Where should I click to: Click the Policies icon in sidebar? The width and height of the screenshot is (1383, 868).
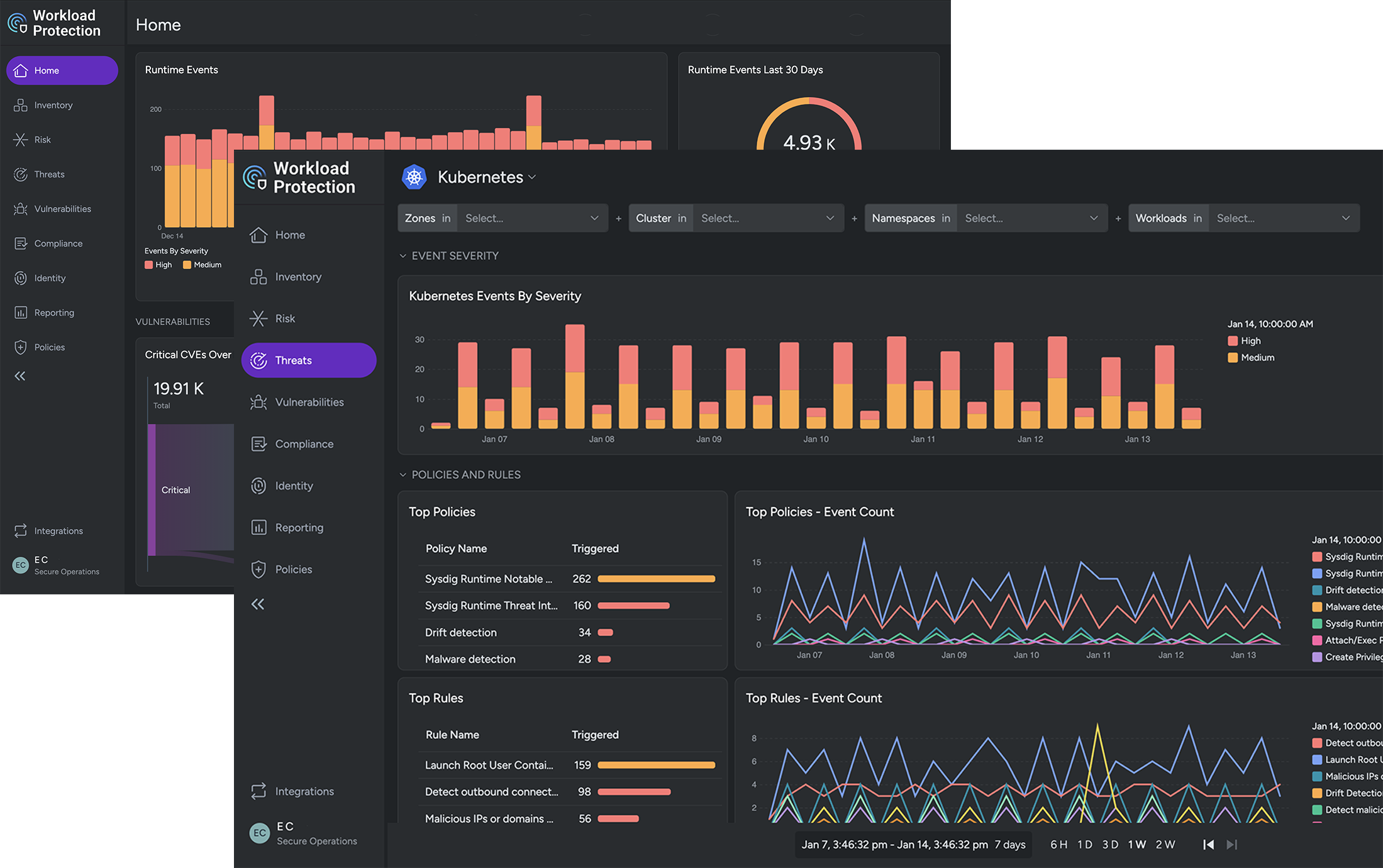coord(20,347)
